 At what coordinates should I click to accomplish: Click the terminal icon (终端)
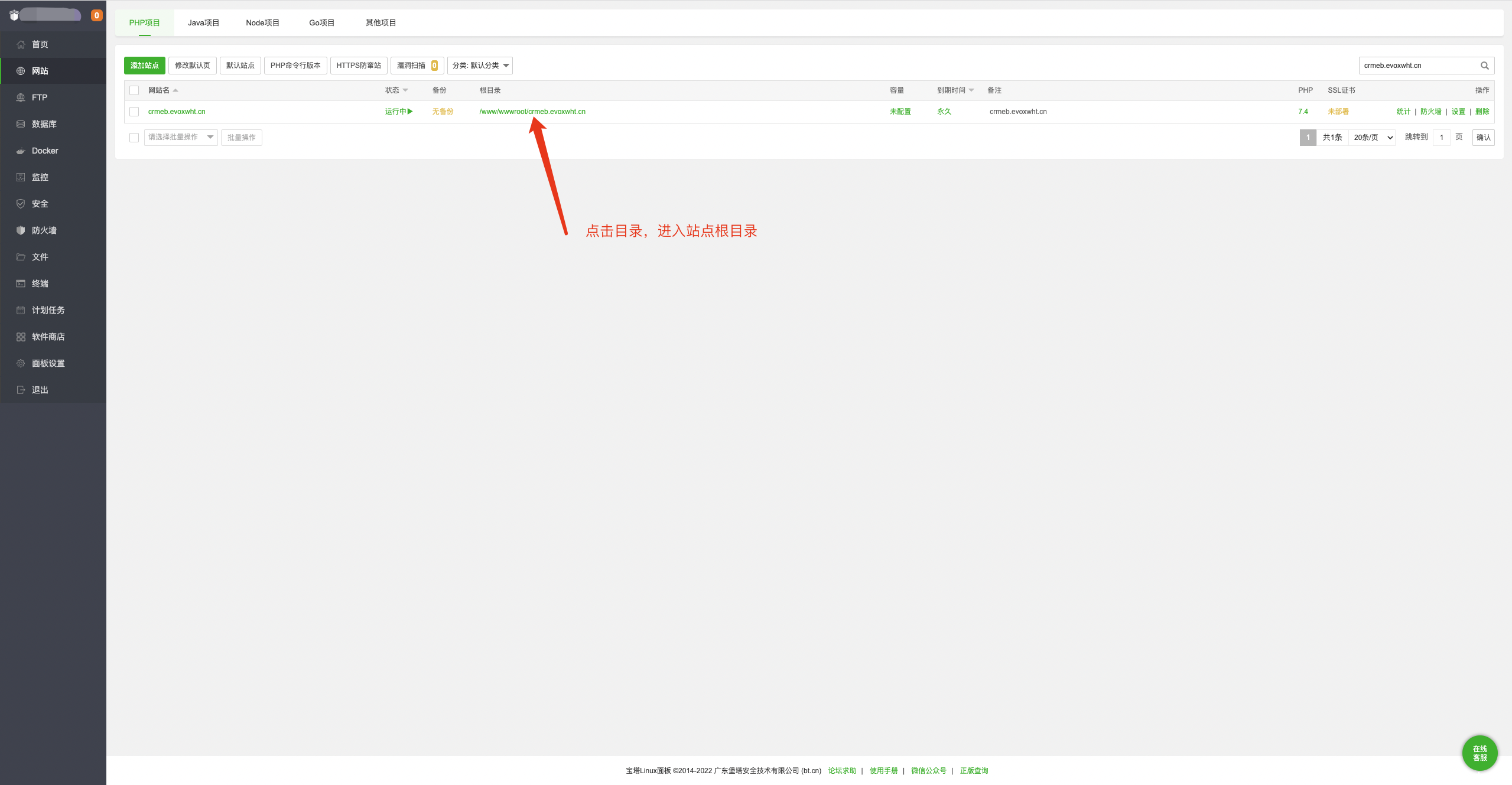[21, 284]
